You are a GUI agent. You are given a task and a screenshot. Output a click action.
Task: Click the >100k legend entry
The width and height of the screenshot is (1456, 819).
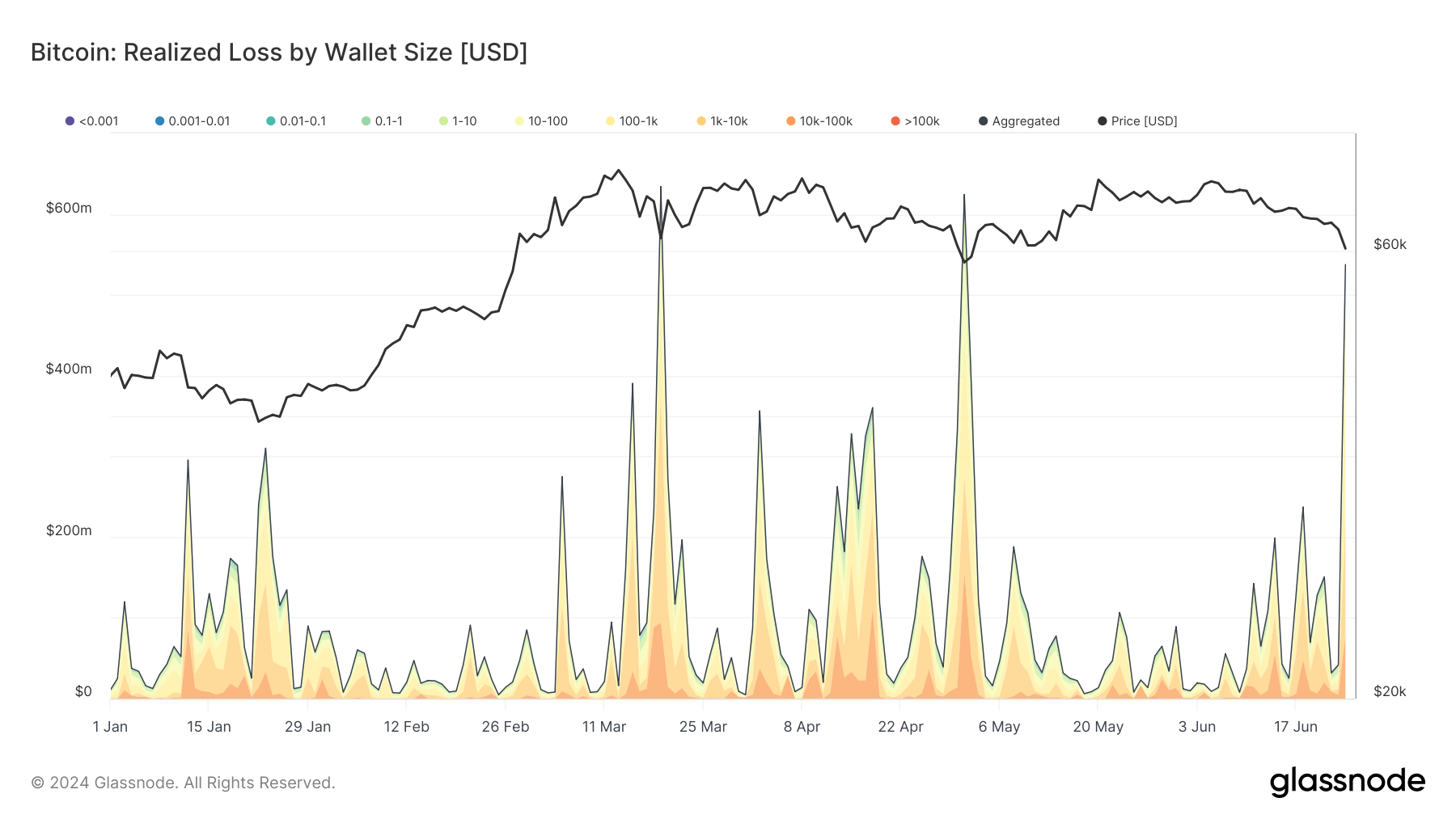tap(915, 121)
